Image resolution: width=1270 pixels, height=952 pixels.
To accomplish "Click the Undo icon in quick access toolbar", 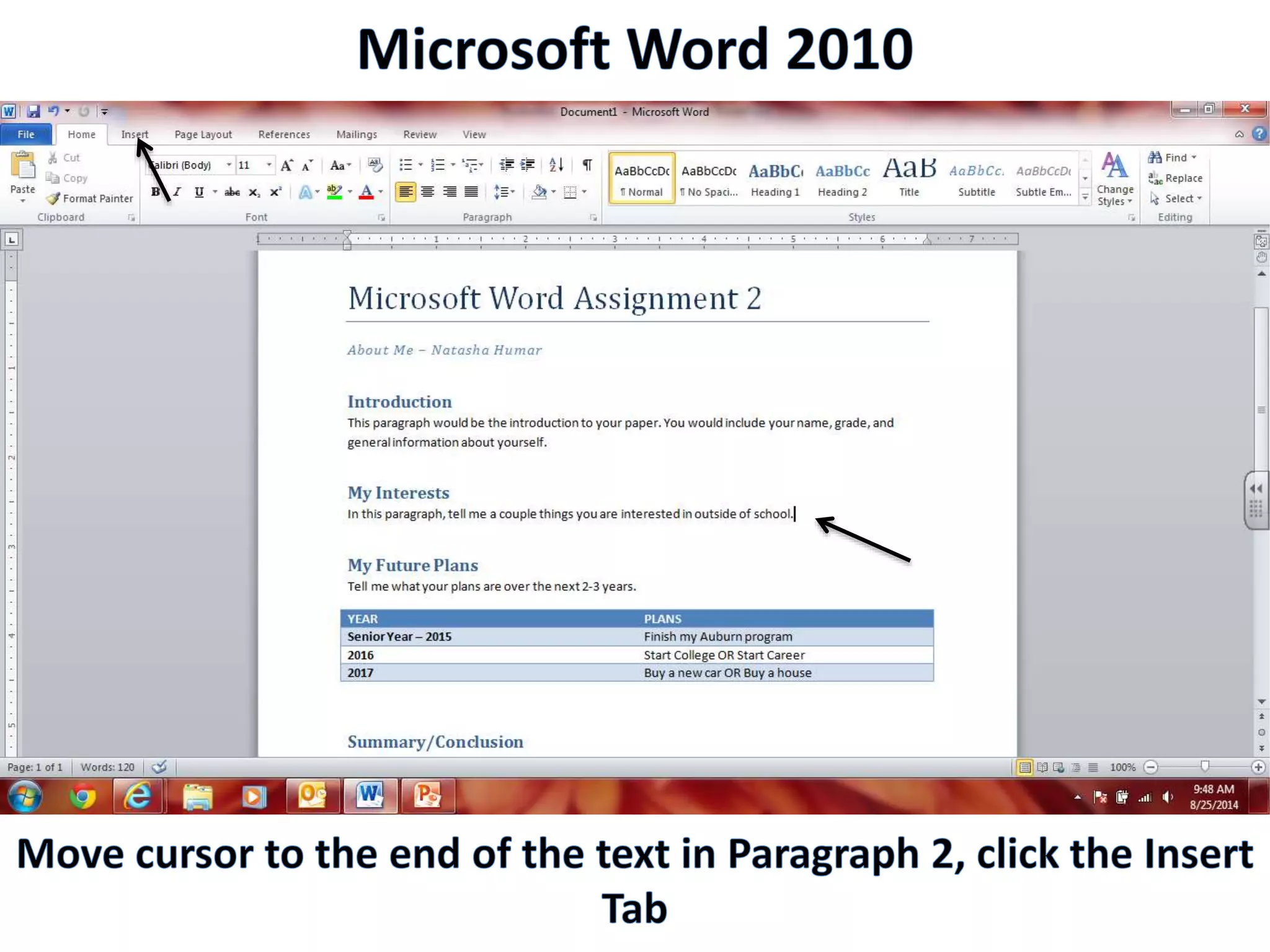I will pyautogui.click(x=53, y=111).
